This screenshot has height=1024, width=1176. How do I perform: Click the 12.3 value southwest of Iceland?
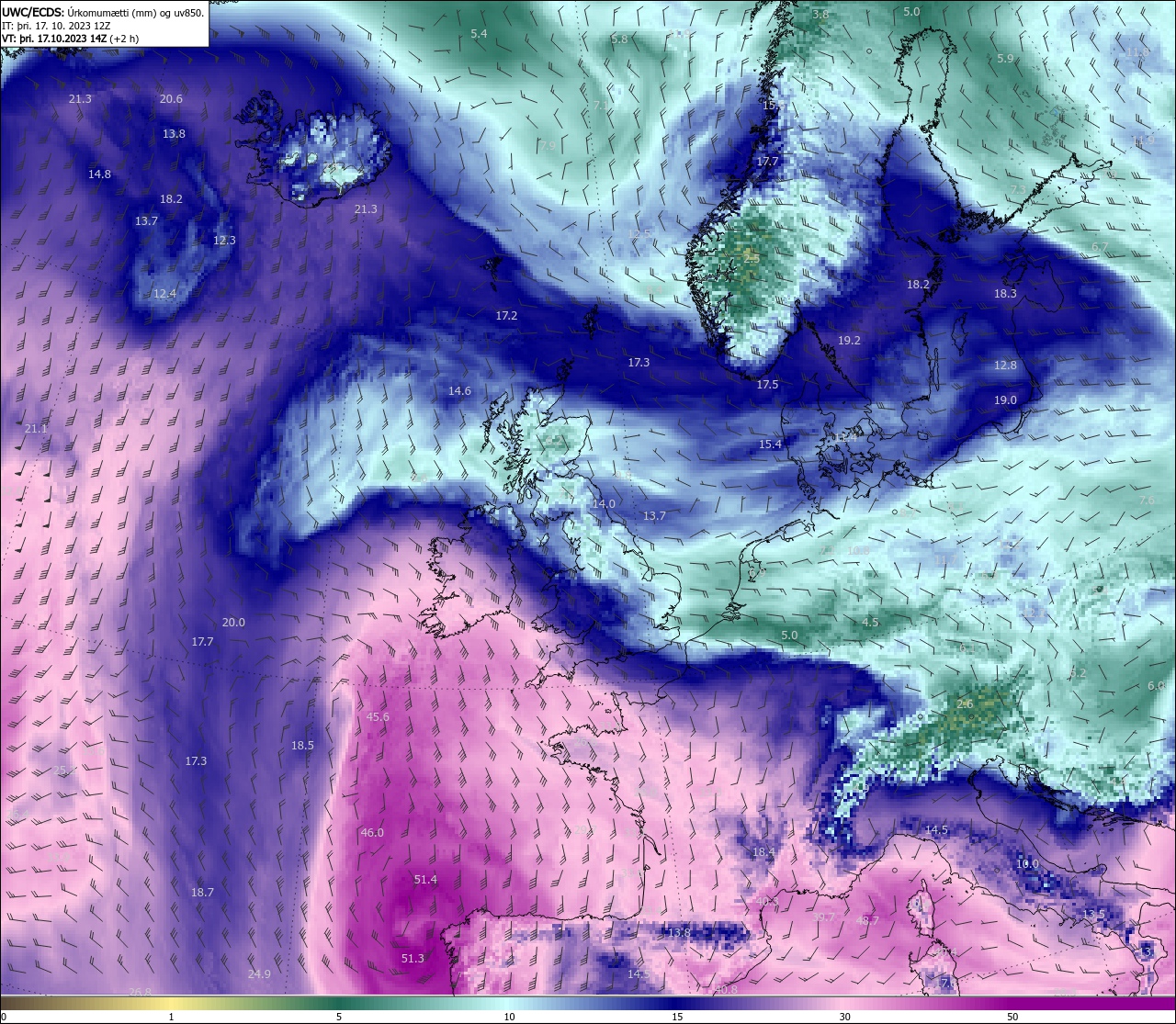click(x=224, y=241)
